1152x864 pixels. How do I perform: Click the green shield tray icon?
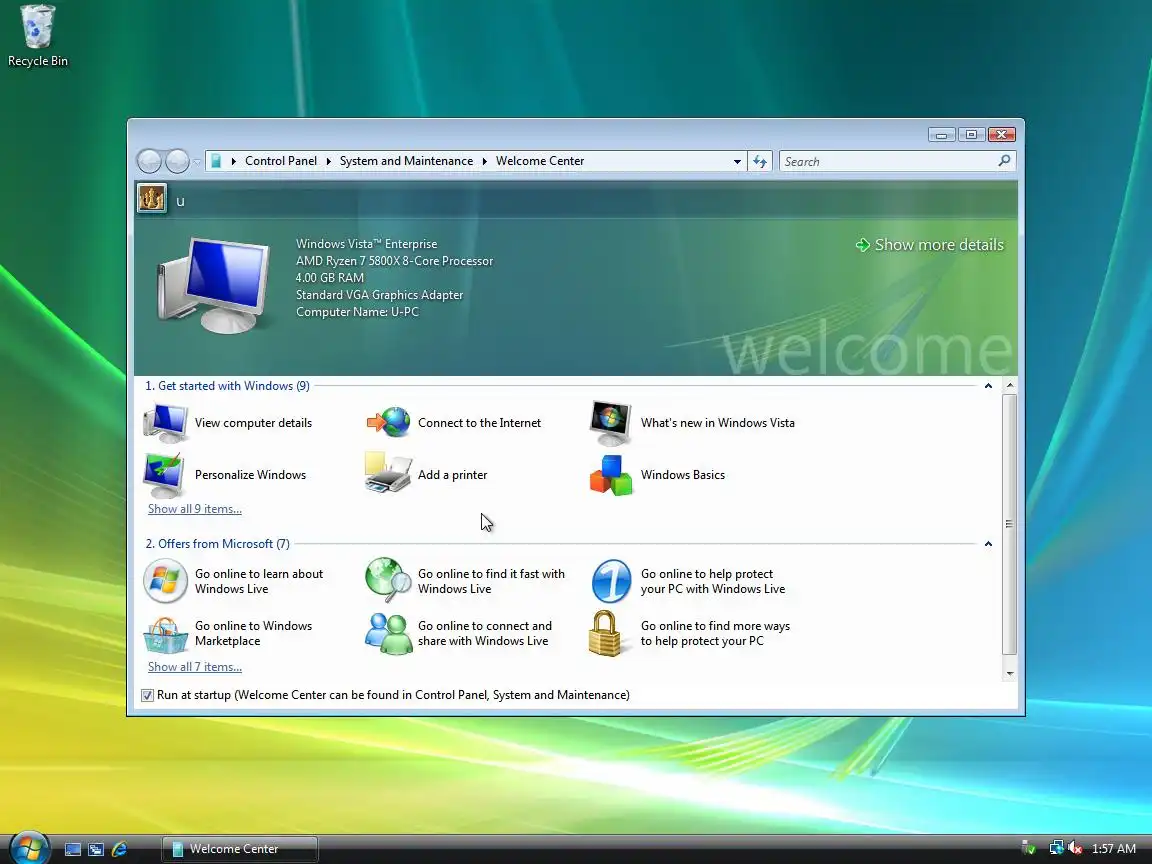tap(1029, 849)
